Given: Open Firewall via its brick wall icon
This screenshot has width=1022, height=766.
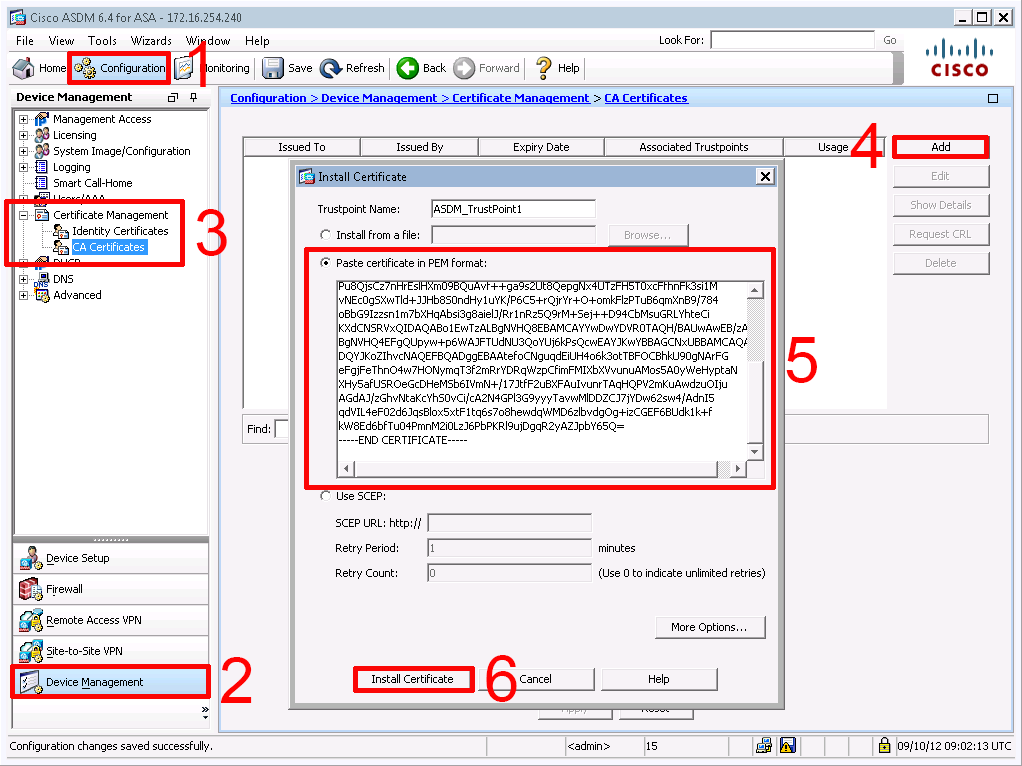Looking at the screenshot, I should [x=31, y=589].
